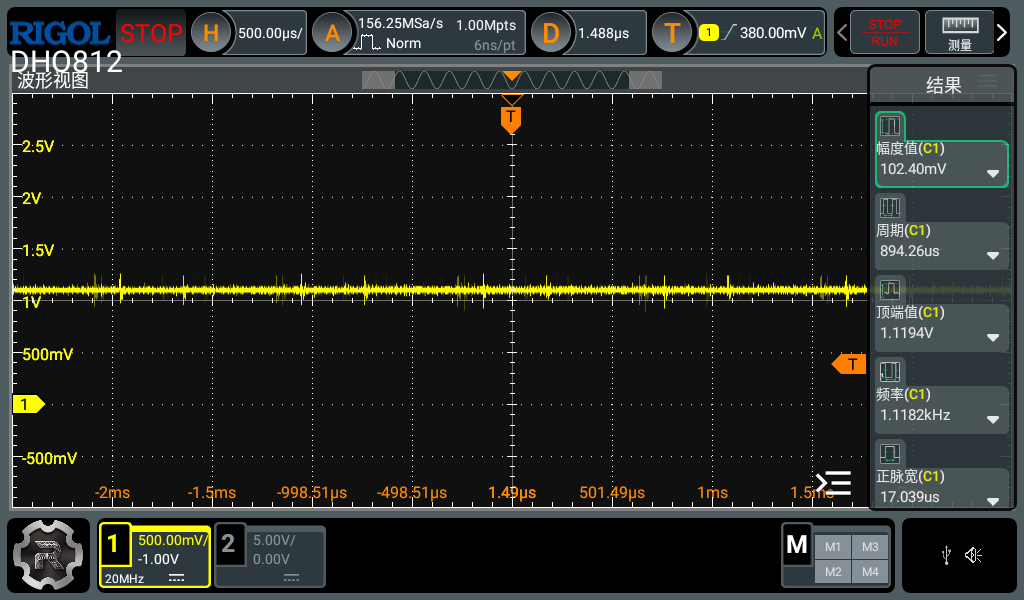Screen dimensions: 1024x600
Task: Click the USB connection status icon
Action: point(946,556)
